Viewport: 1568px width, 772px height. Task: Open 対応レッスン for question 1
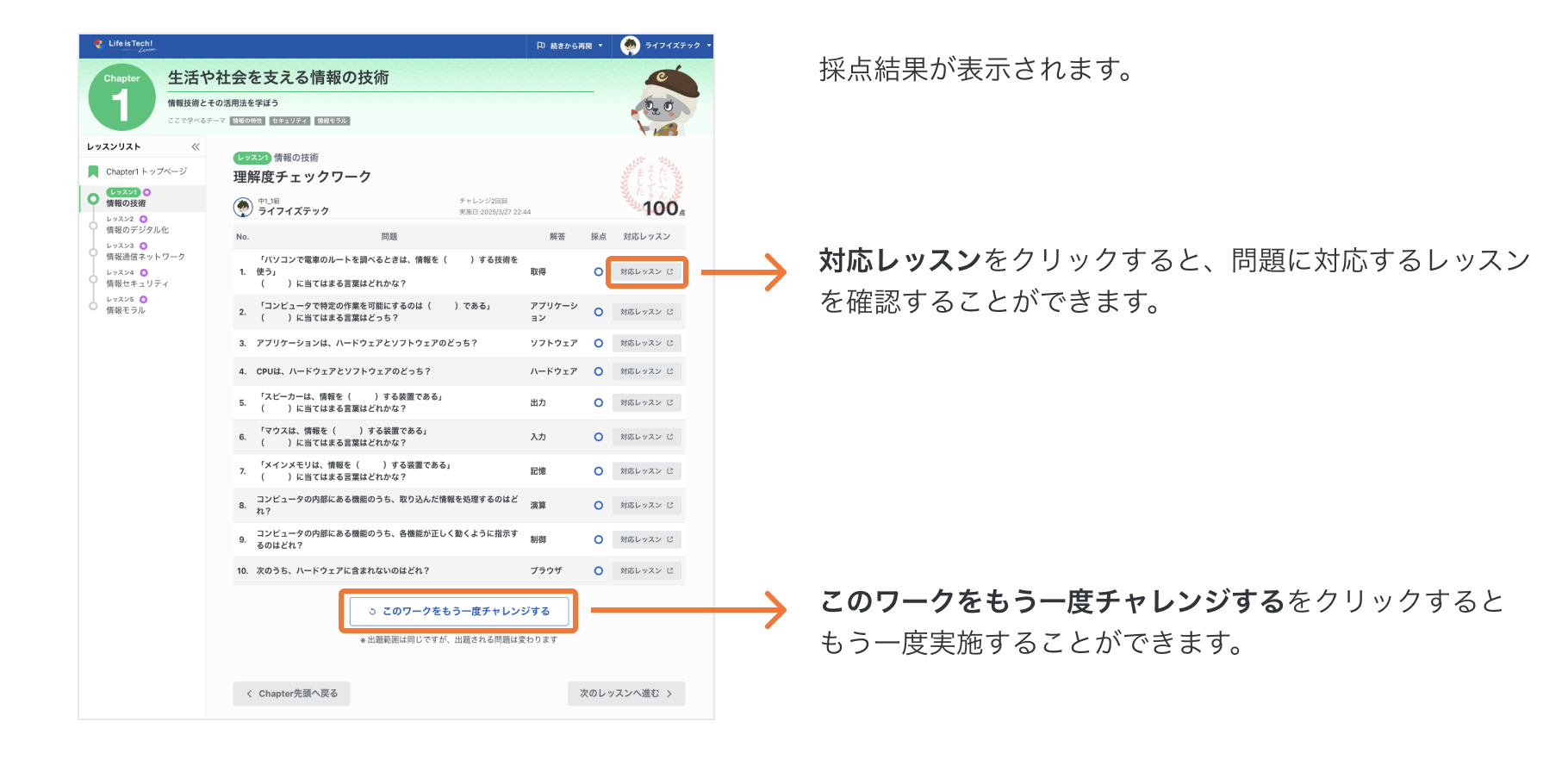point(646,271)
